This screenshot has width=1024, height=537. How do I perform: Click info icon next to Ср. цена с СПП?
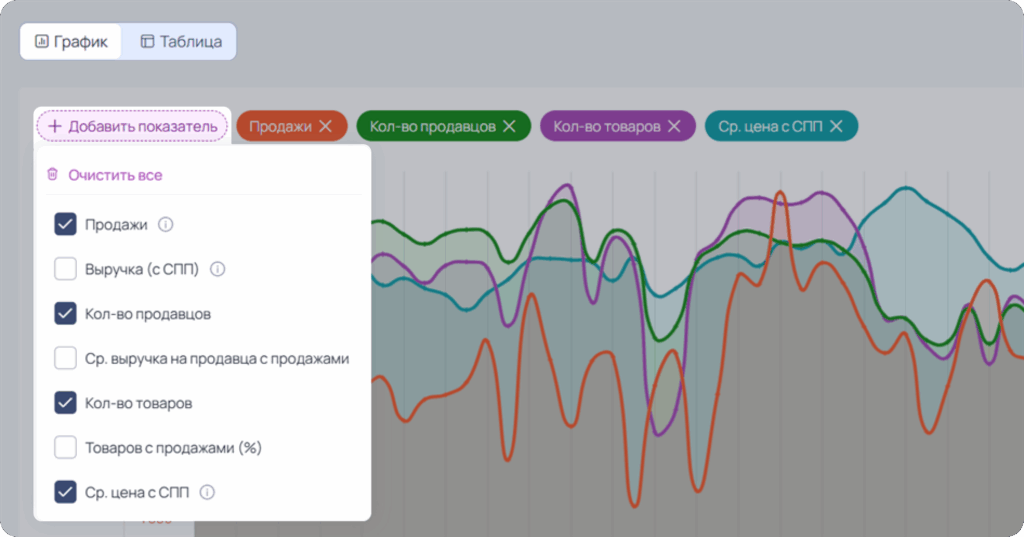click(207, 492)
